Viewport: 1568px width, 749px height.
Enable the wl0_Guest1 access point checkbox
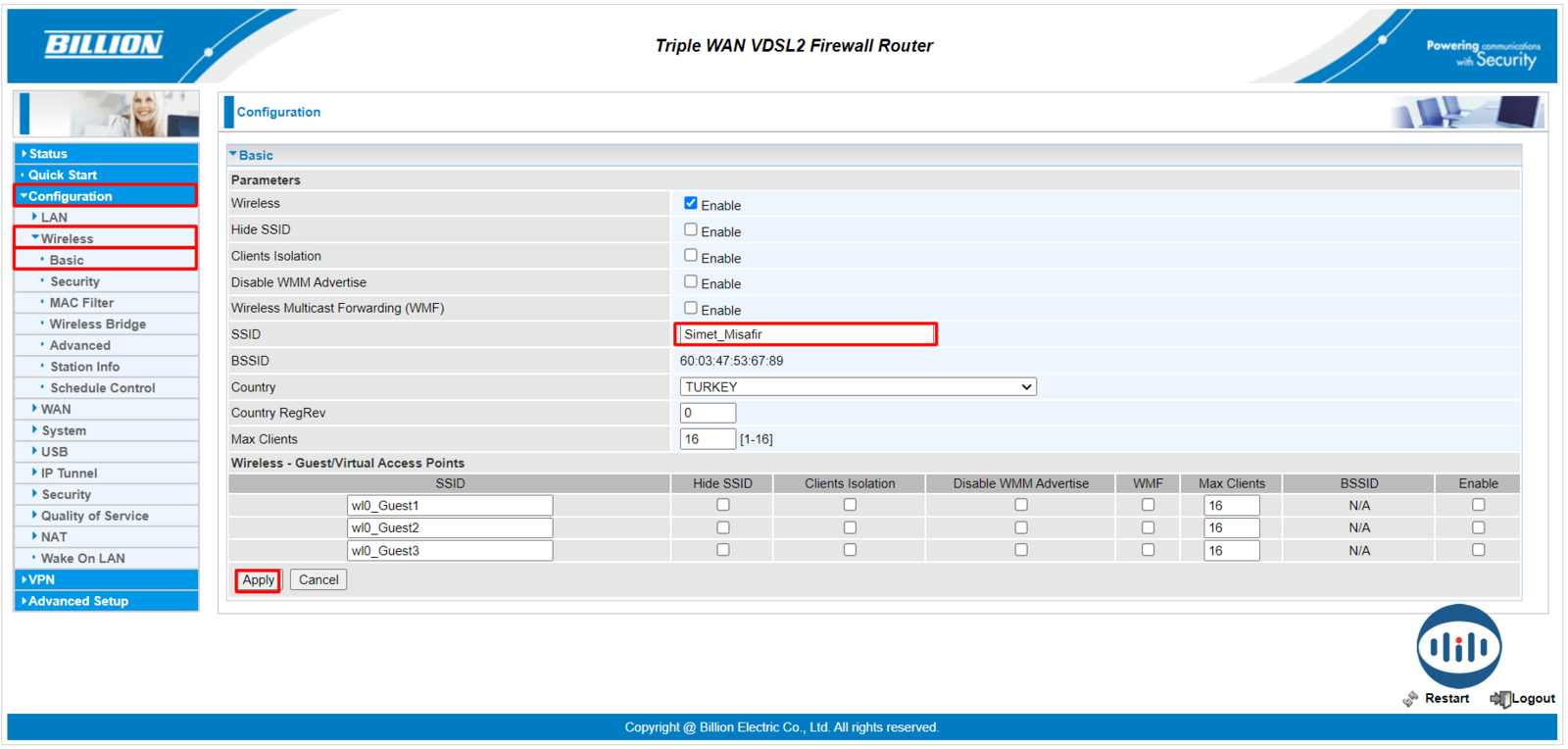(x=1478, y=505)
